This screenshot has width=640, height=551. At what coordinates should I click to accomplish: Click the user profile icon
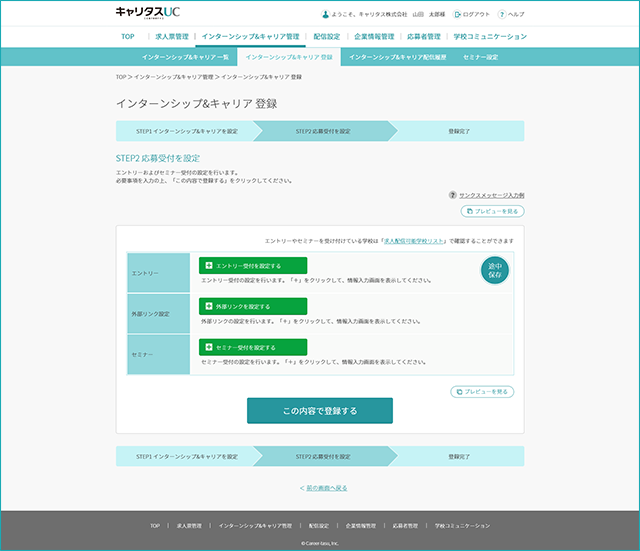pos(325,14)
